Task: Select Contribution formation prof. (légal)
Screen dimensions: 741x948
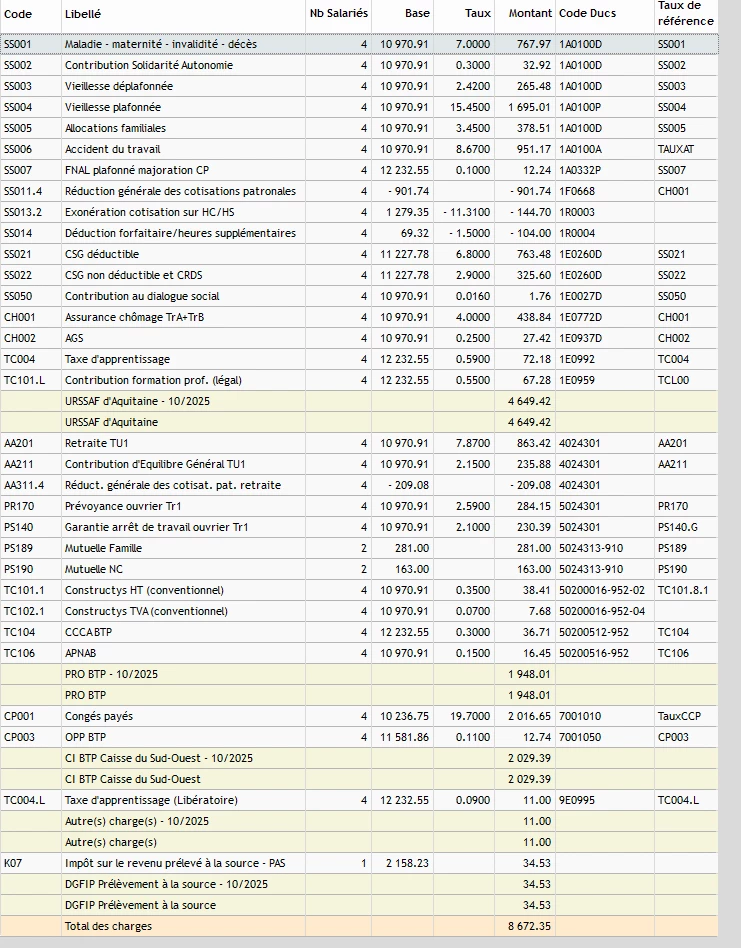Action: click(153, 380)
